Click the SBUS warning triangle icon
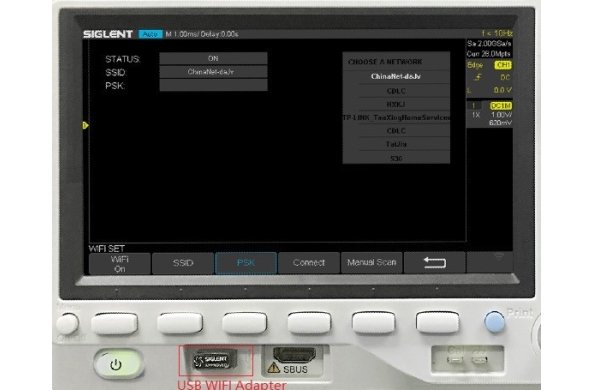 [273, 368]
